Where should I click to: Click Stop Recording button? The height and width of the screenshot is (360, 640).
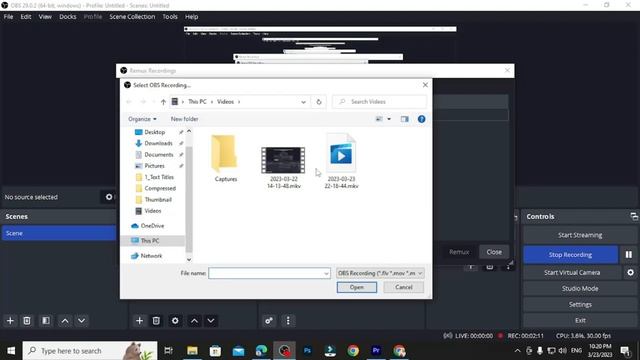coord(570,255)
